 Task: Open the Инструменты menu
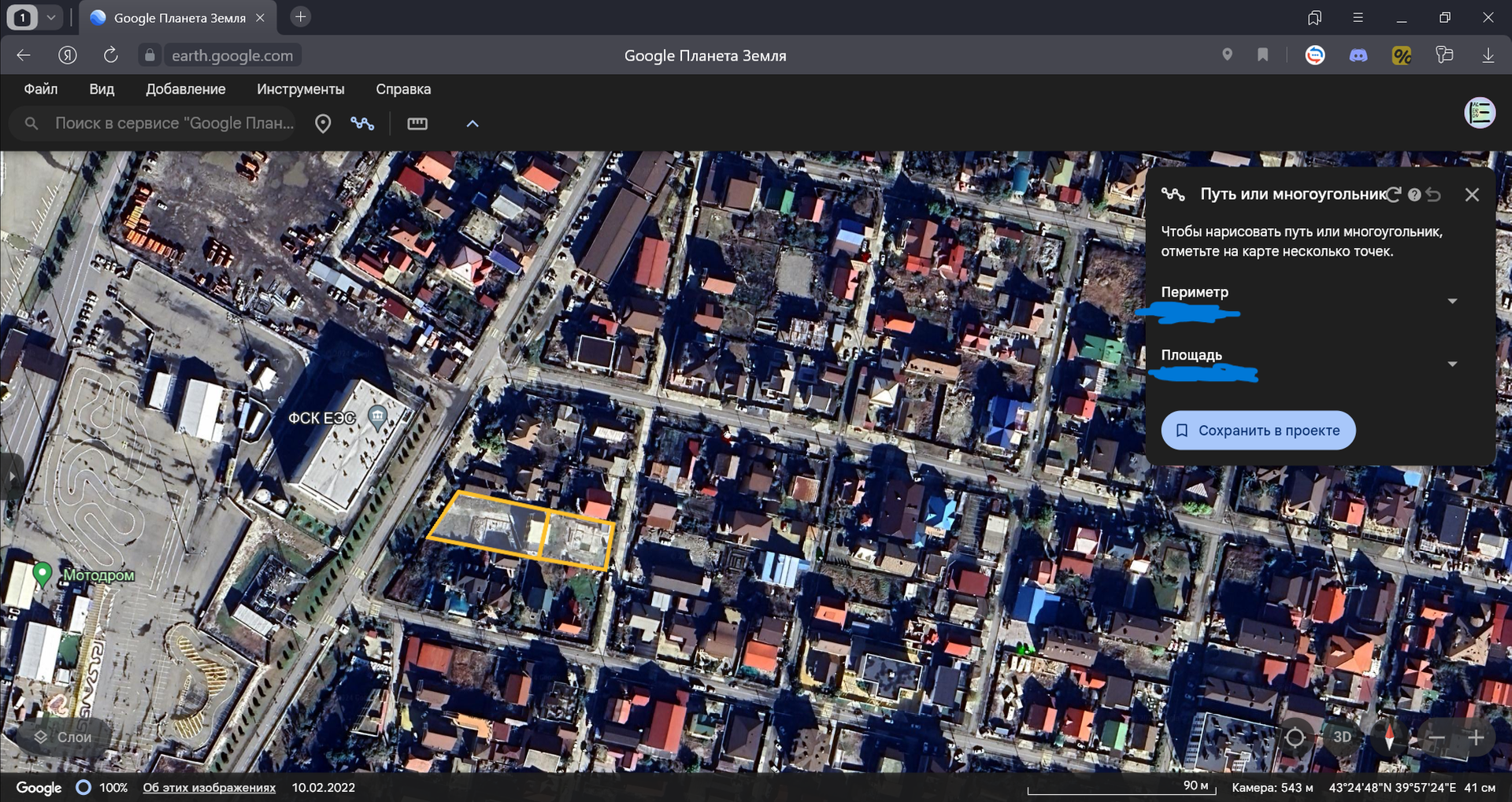pyautogui.click(x=300, y=89)
